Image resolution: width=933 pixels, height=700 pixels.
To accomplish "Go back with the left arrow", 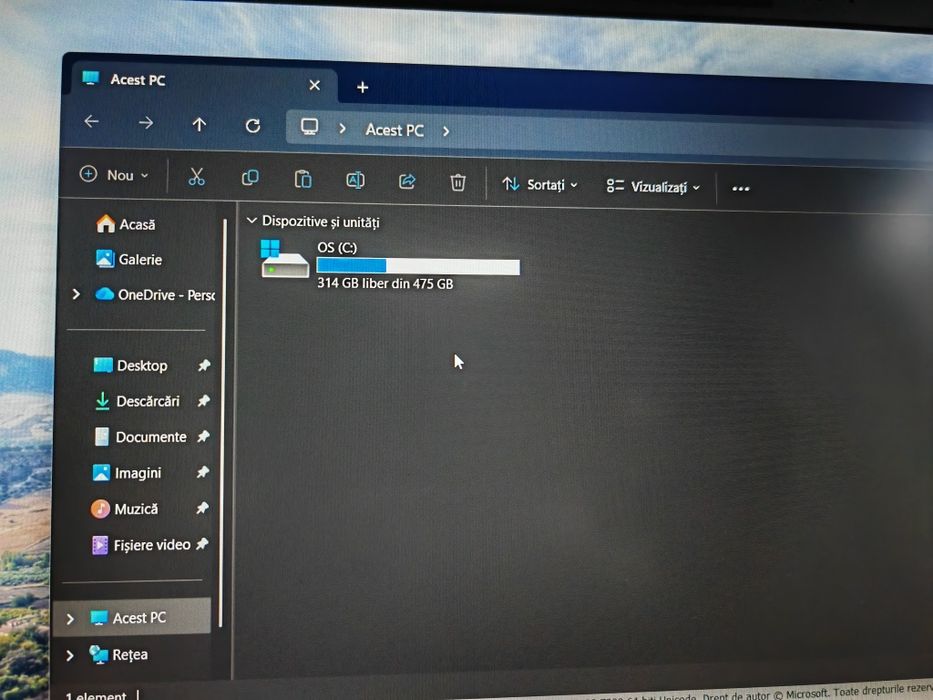I will click(x=92, y=121).
